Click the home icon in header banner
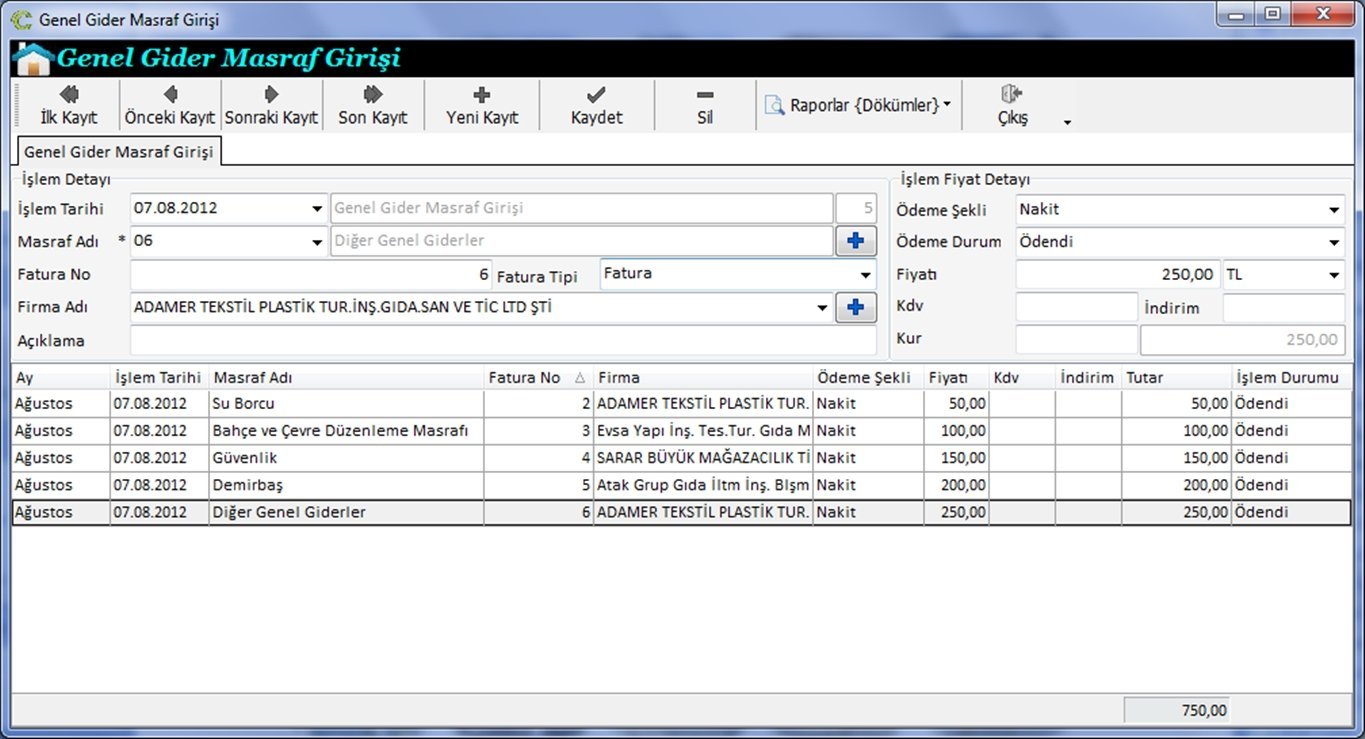This screenshot has height=739, width=1365. [x=34, y=59]
